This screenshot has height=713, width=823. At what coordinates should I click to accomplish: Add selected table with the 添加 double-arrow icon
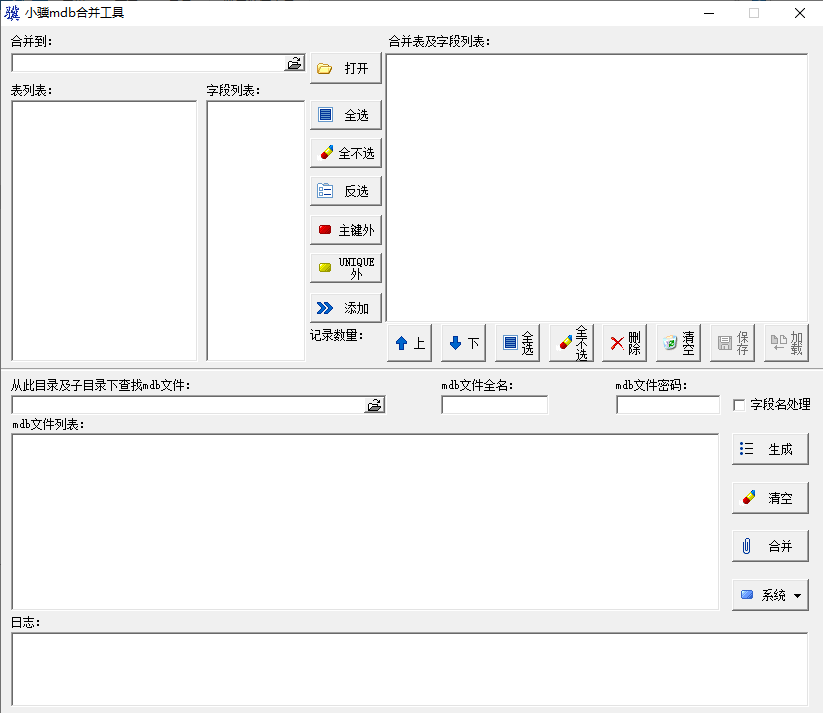tap(345, 306)
